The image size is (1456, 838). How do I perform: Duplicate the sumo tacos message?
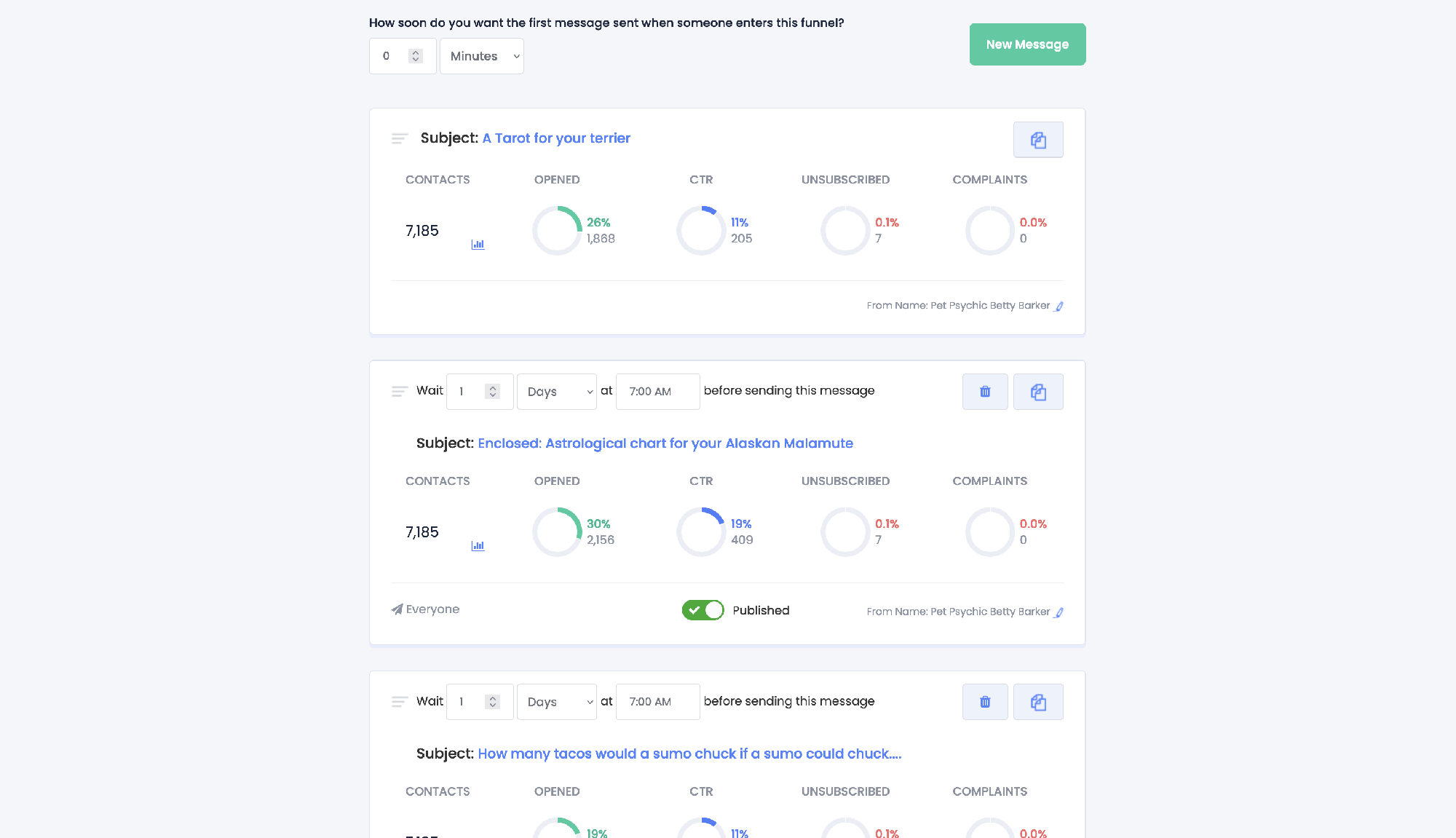pyautogui.click(x=1038, y=702)
